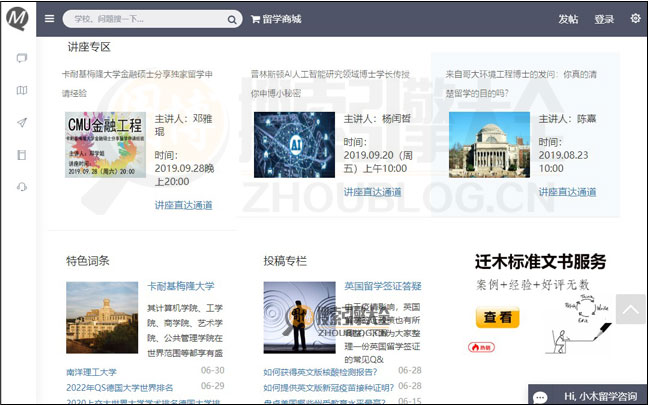Click the red 热销 badge
Screen dimensions: 648x405
(481, 347)
